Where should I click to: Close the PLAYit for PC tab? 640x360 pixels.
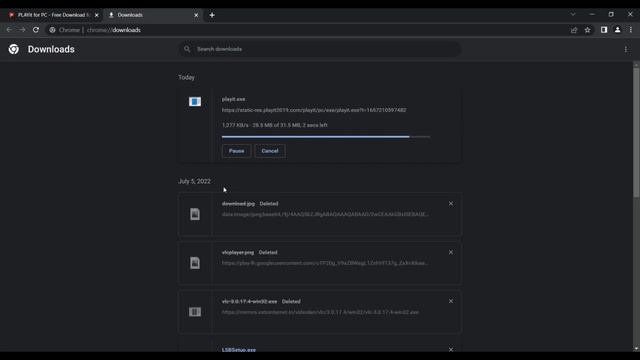(97, 15)
